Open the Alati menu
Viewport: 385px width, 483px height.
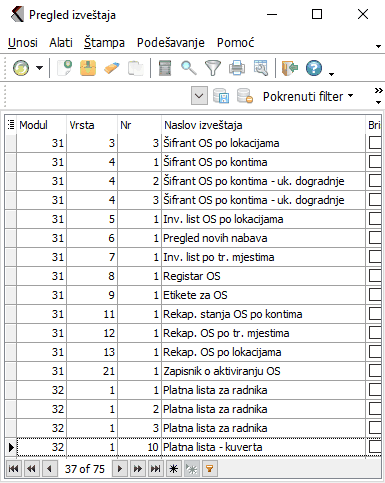61,43
